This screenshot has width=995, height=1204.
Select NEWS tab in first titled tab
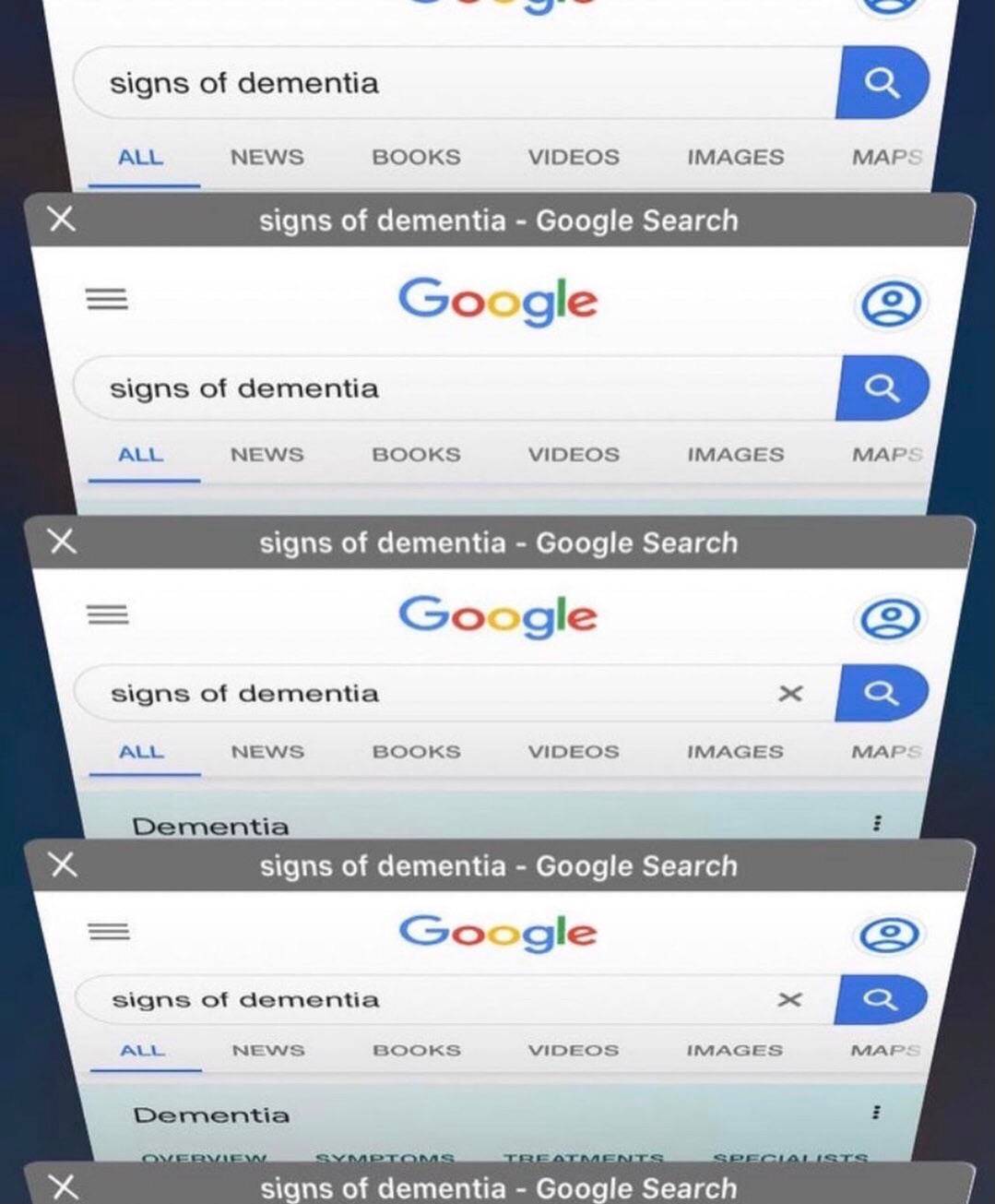pos(267,455)
